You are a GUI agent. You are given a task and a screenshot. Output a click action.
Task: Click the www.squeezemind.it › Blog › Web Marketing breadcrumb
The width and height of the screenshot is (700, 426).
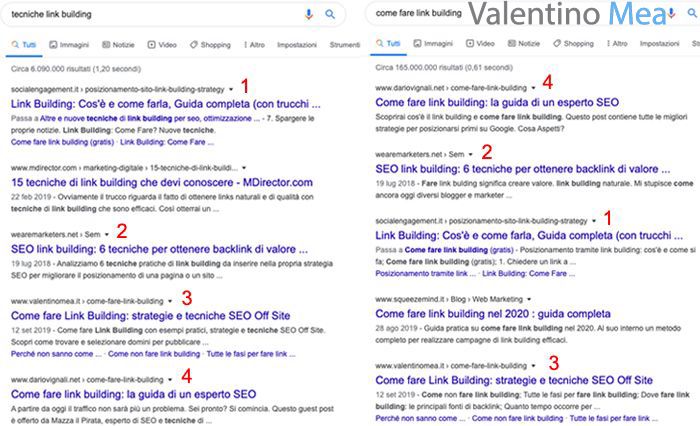click(449, 299)
